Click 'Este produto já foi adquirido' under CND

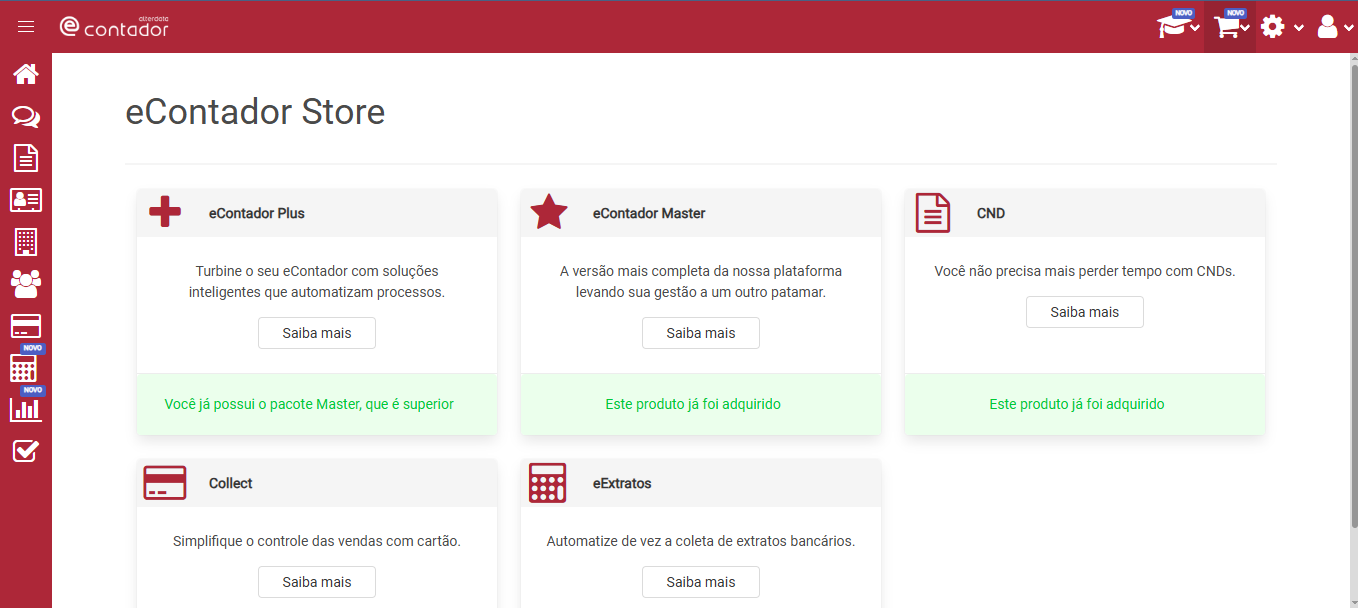coord(1077,404)
